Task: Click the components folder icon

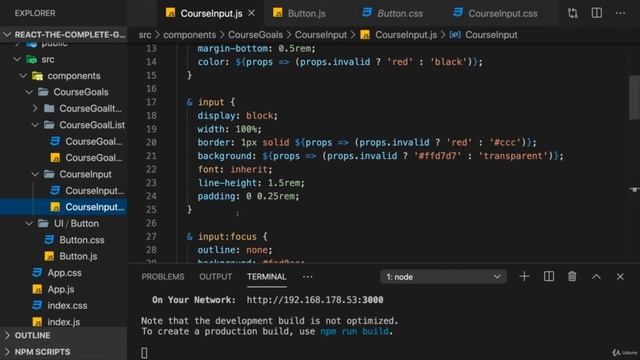Action: tap(38, 76)
